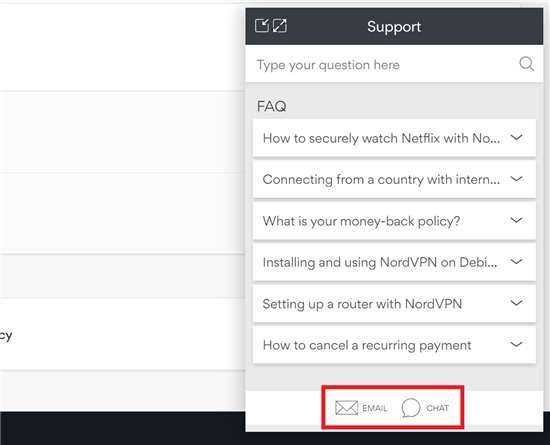Click the speech bubble Chat icon

pos(411,408)
